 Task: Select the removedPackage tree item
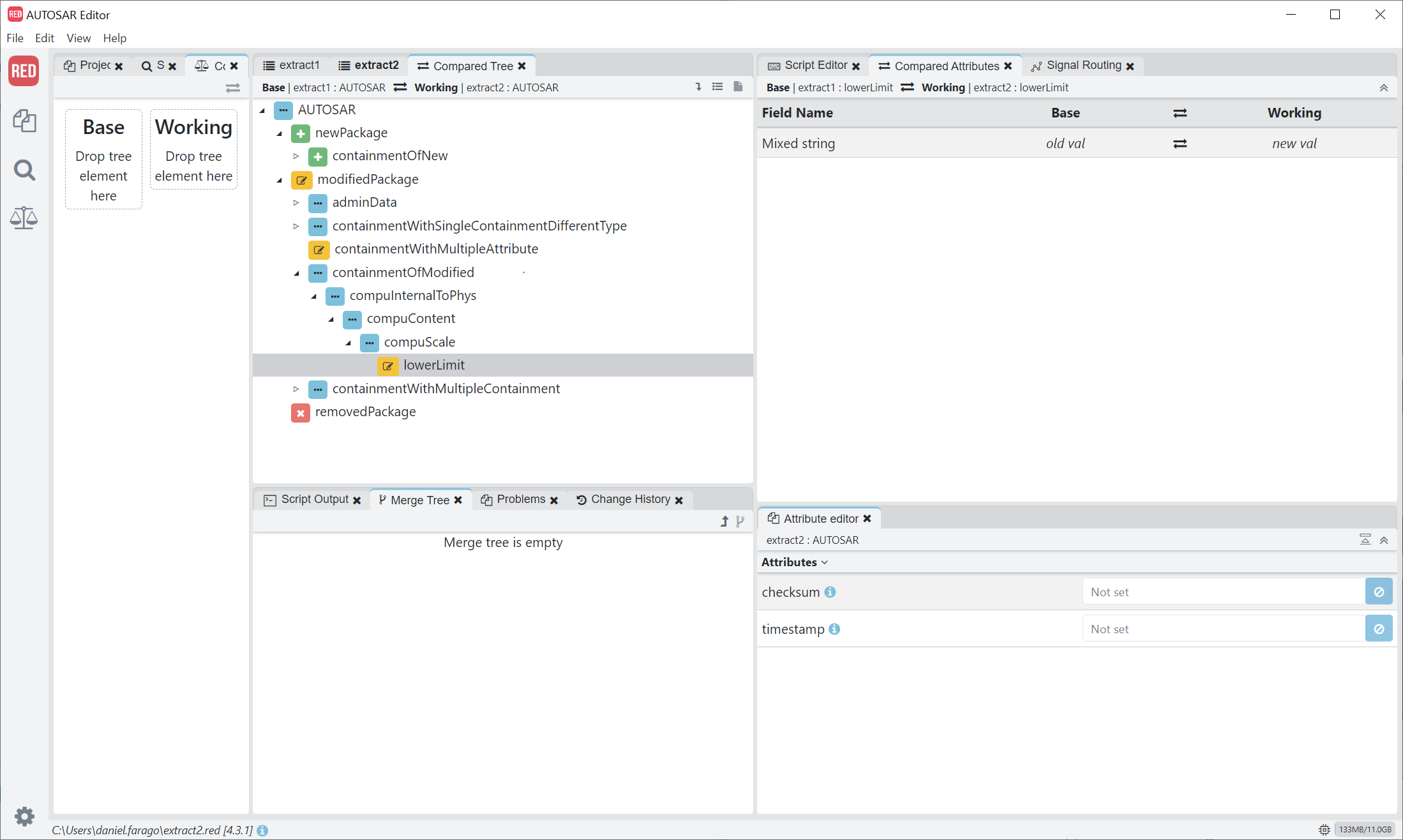365,411
